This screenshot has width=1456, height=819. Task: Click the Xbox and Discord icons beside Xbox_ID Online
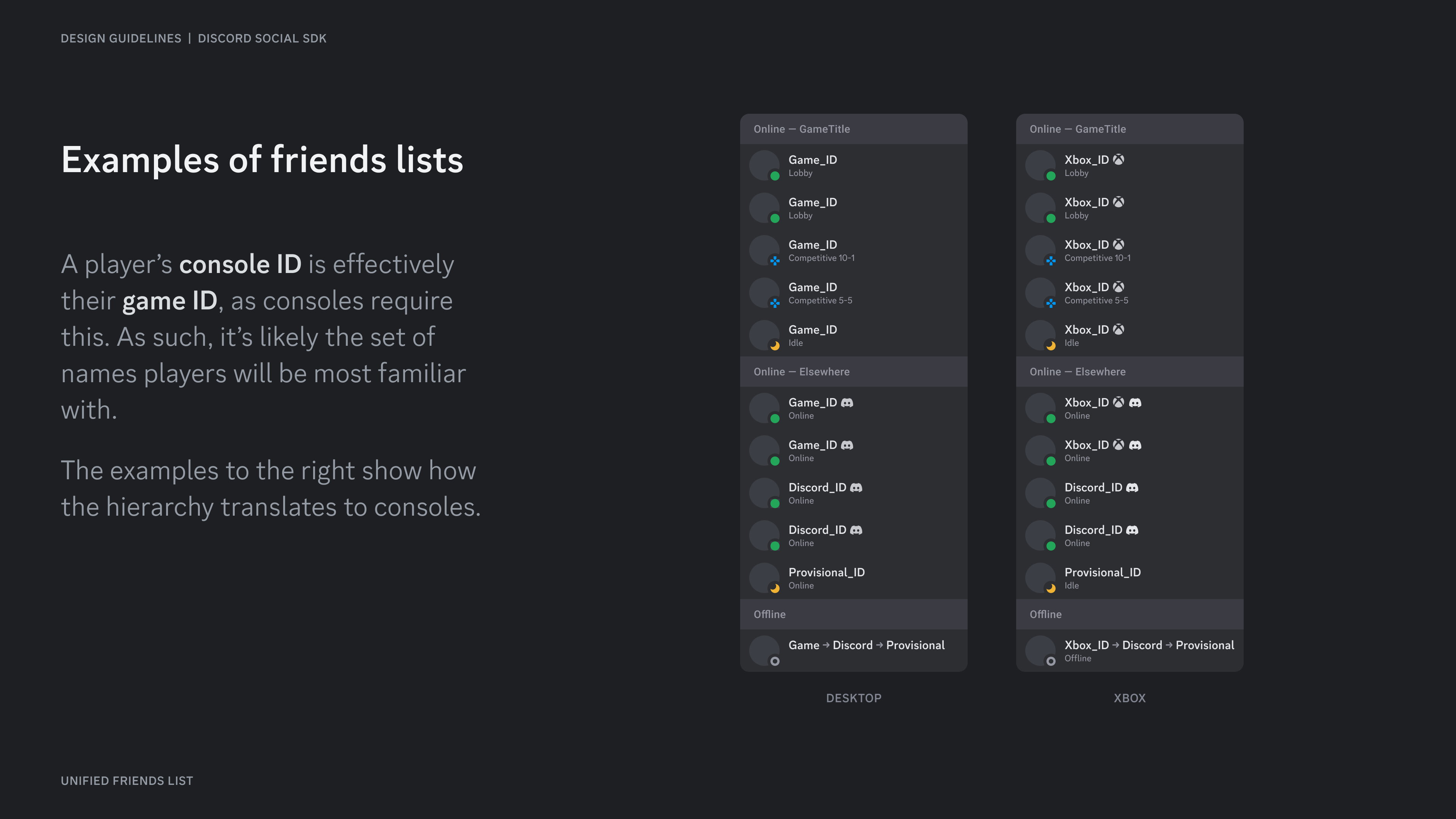coord(1128,402)
